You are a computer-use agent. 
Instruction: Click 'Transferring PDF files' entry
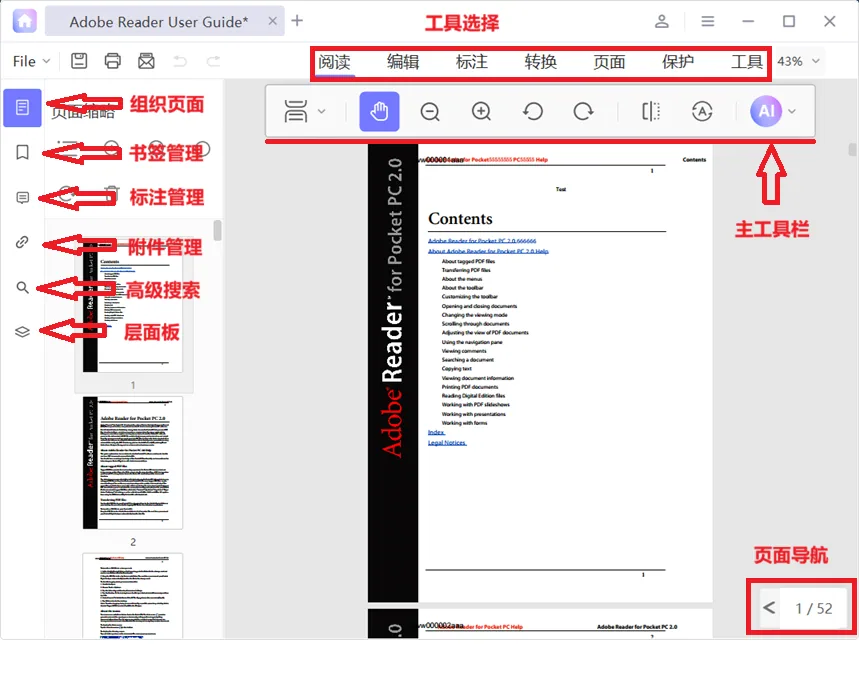(x=466, y=270)
